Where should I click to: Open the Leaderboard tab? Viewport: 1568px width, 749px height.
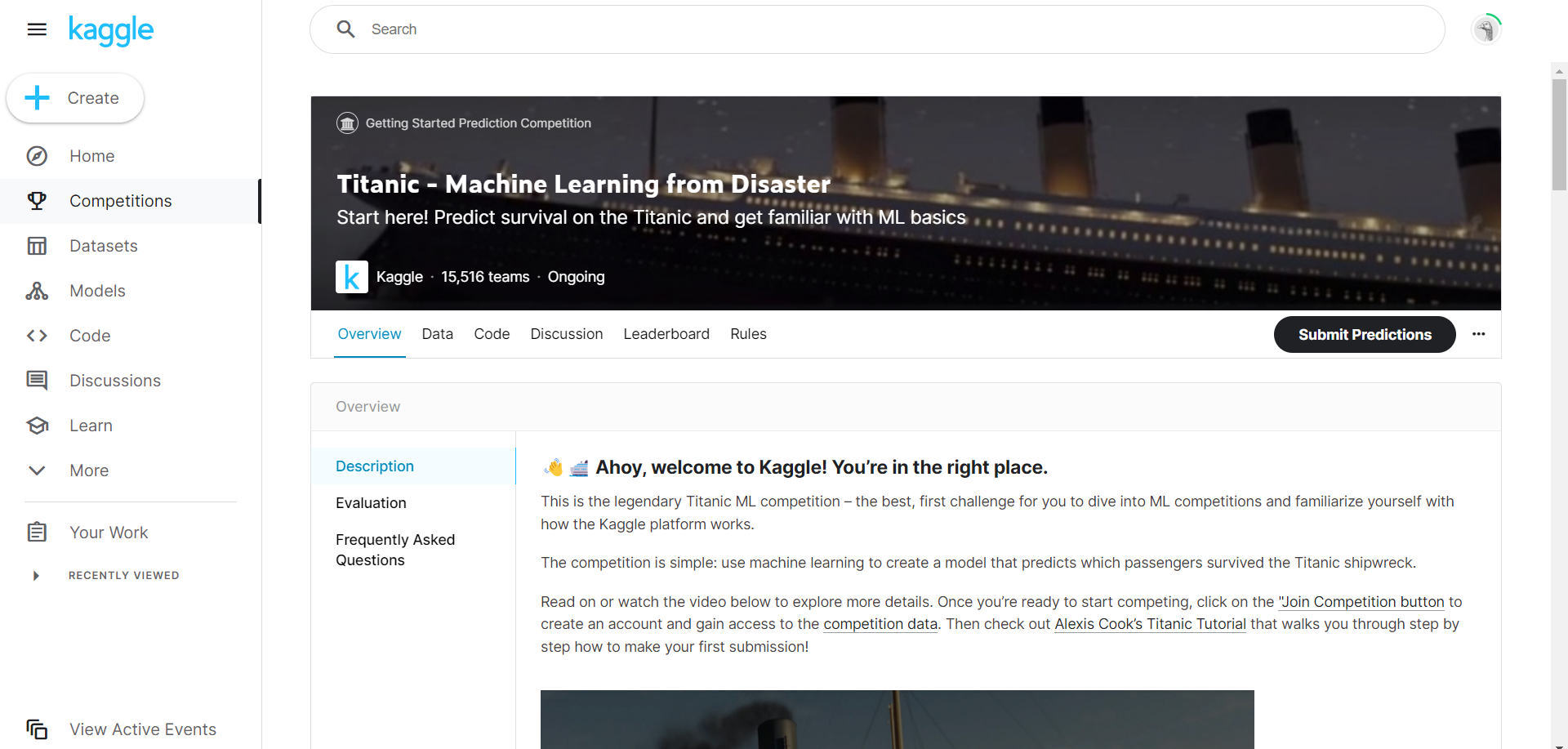point(666,334)
